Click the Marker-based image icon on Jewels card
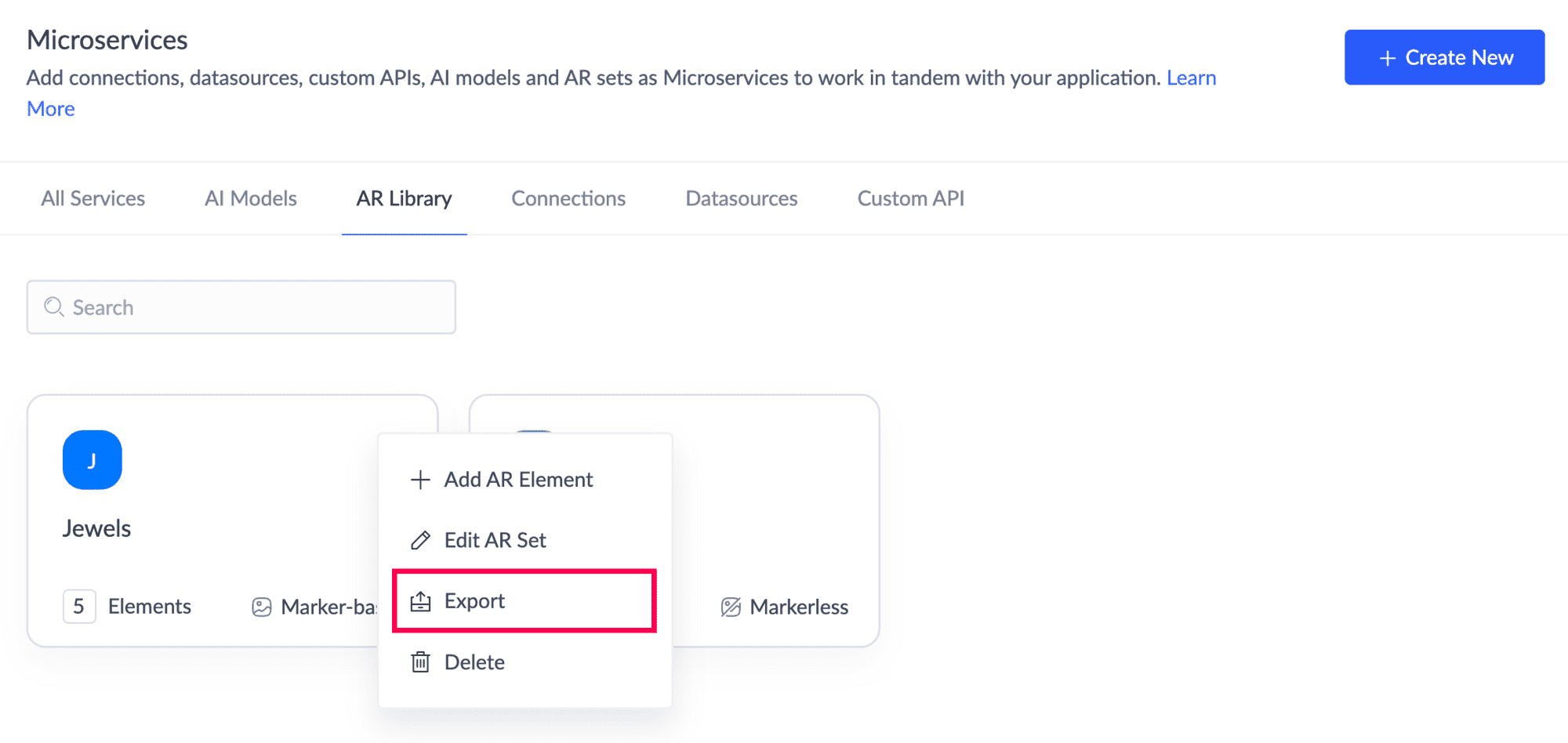The image size is (1568, 743). click(261, 607)
